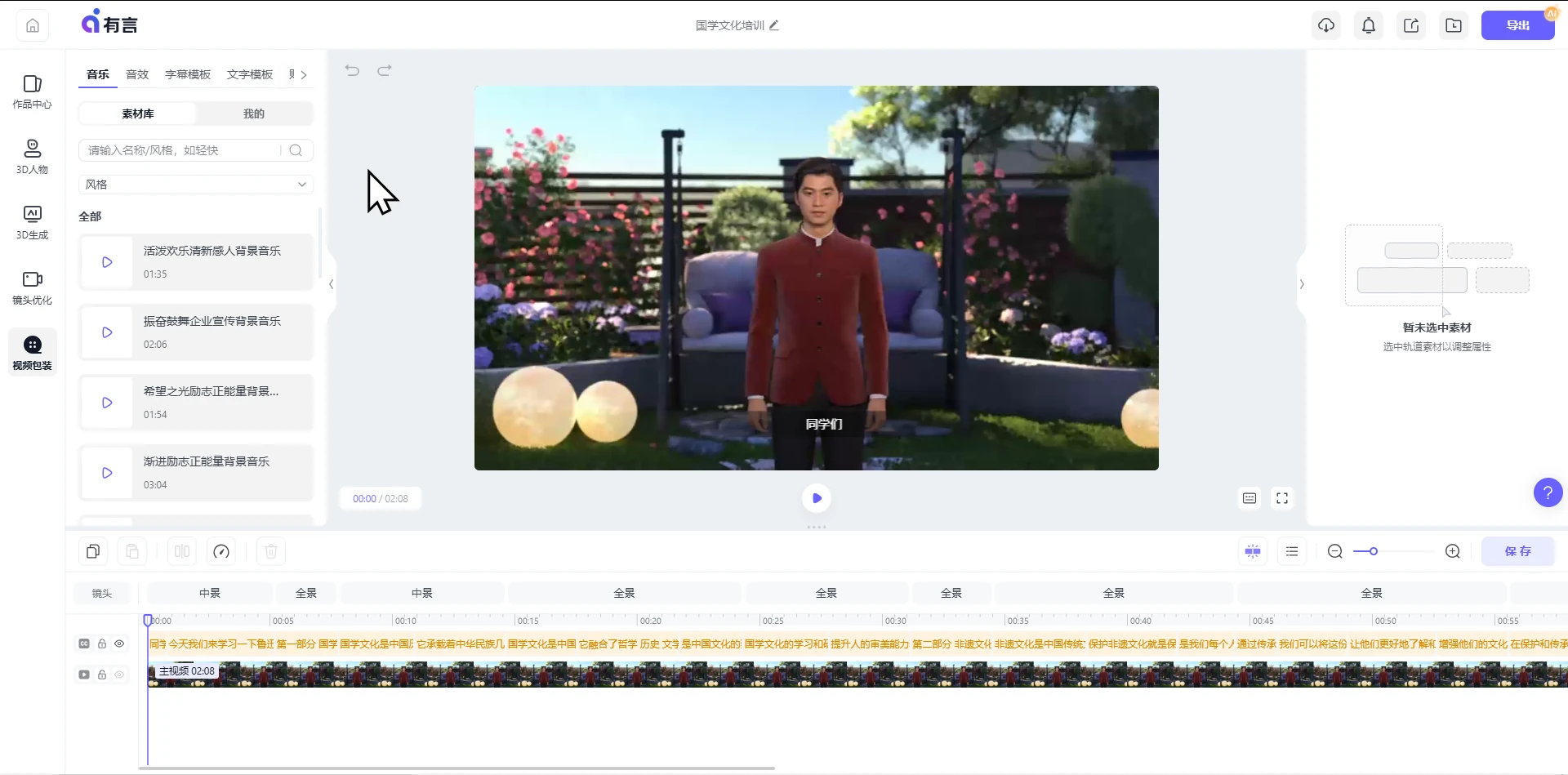Play the video preview

pyautogui.click(x=817, y=498)
